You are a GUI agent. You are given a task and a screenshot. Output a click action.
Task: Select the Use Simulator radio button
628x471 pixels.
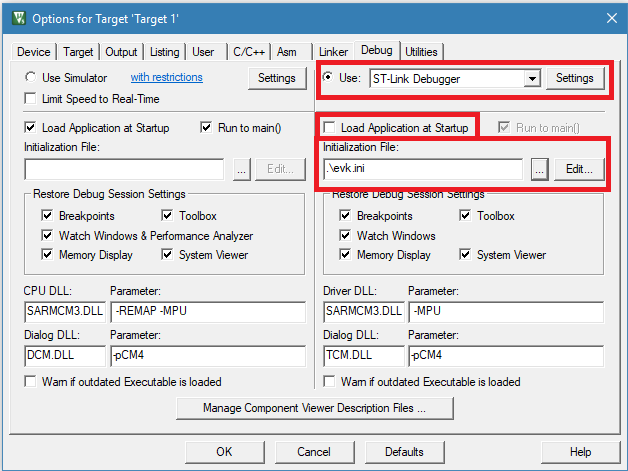tap(32, 77)
